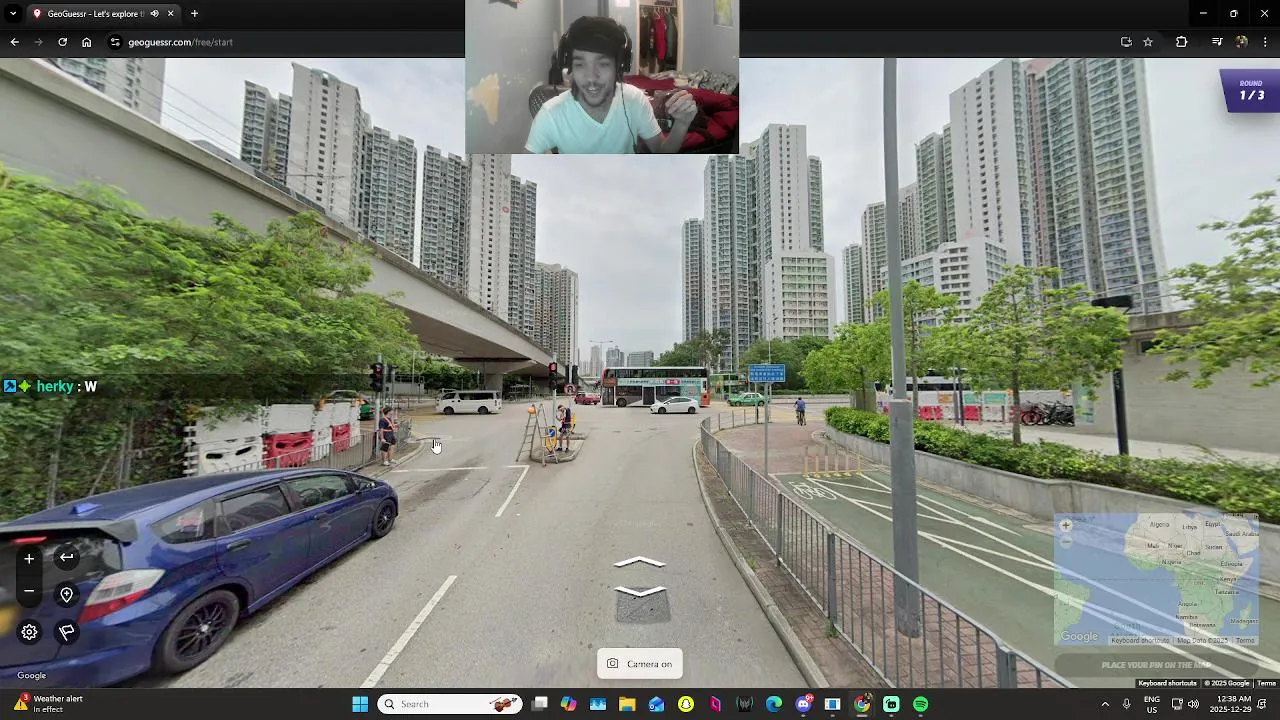This screenshot has width=1280, height=720.
Task: Open Microsoft Edge from the taskbar
Action: coord(774,704)
